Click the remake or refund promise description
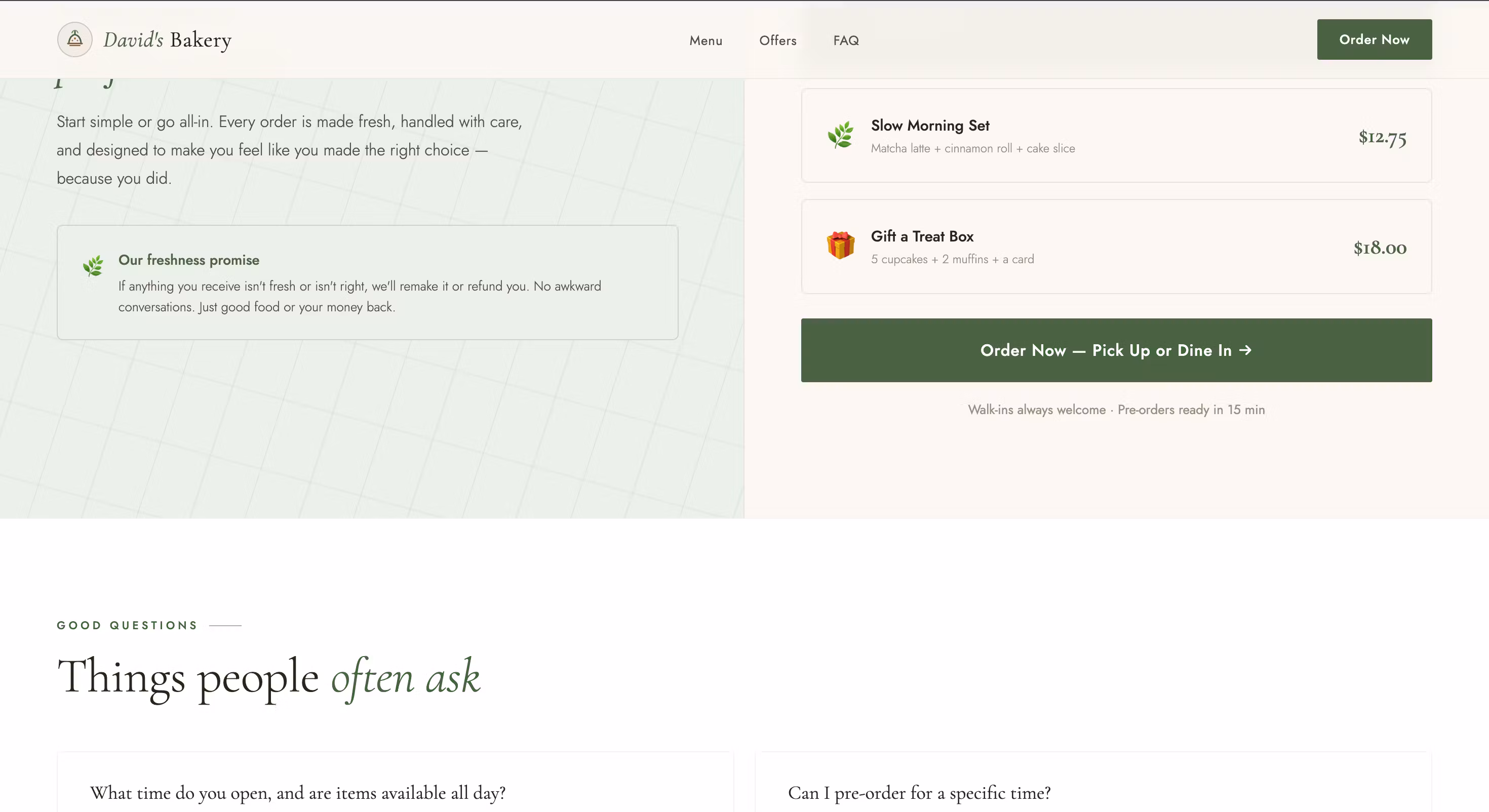Screen dimensions: 1489x812 coord(360,297)
